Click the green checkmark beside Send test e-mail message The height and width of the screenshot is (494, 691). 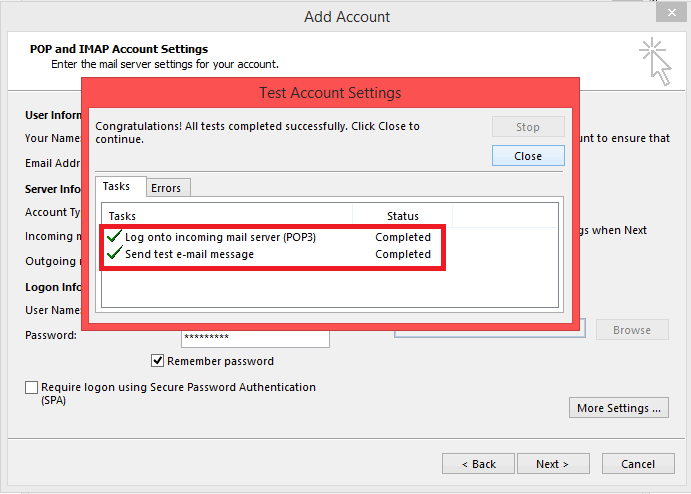[114, 254]
